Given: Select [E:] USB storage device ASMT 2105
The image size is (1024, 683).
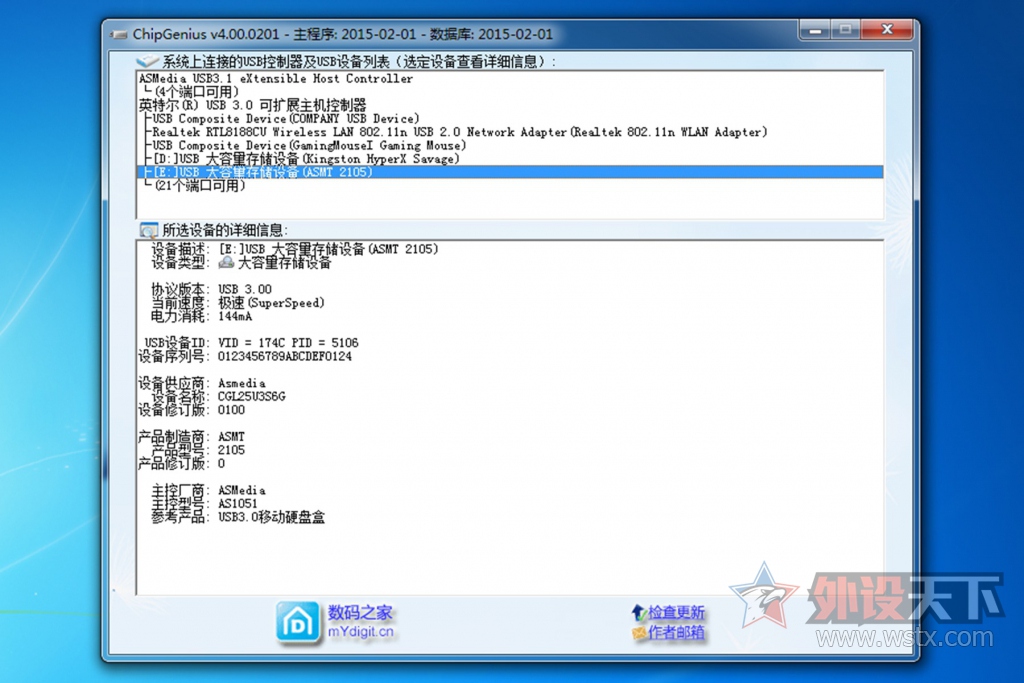Looking at the screenshot, I should [509, 172].
